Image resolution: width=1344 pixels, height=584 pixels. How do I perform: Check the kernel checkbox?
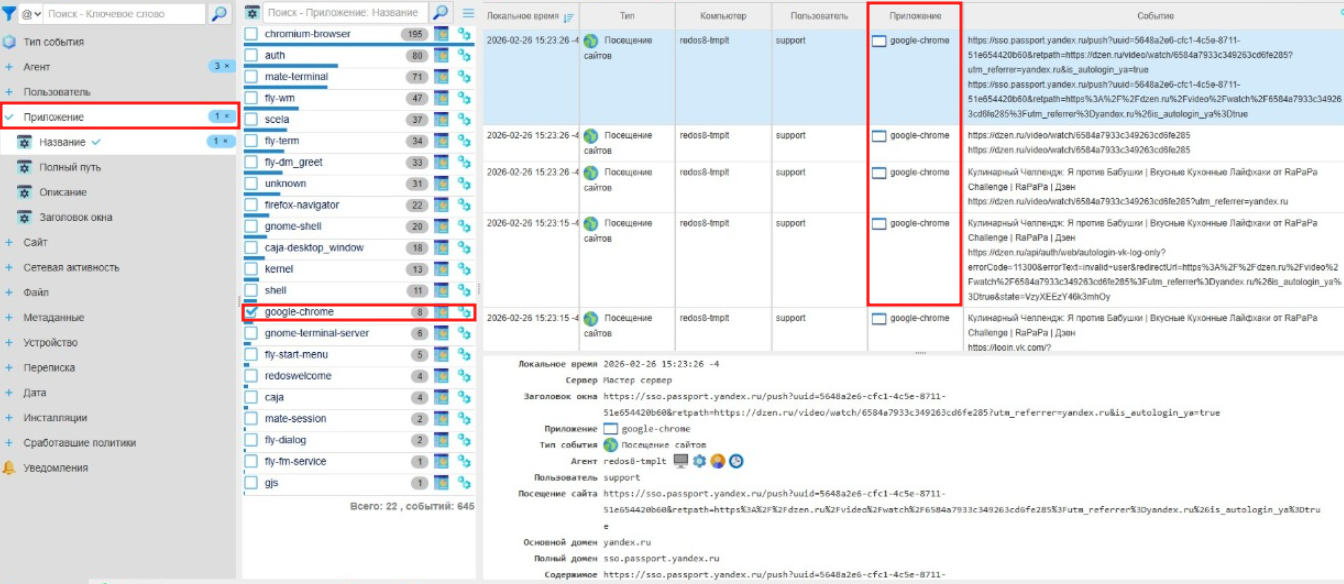point(251,269)
